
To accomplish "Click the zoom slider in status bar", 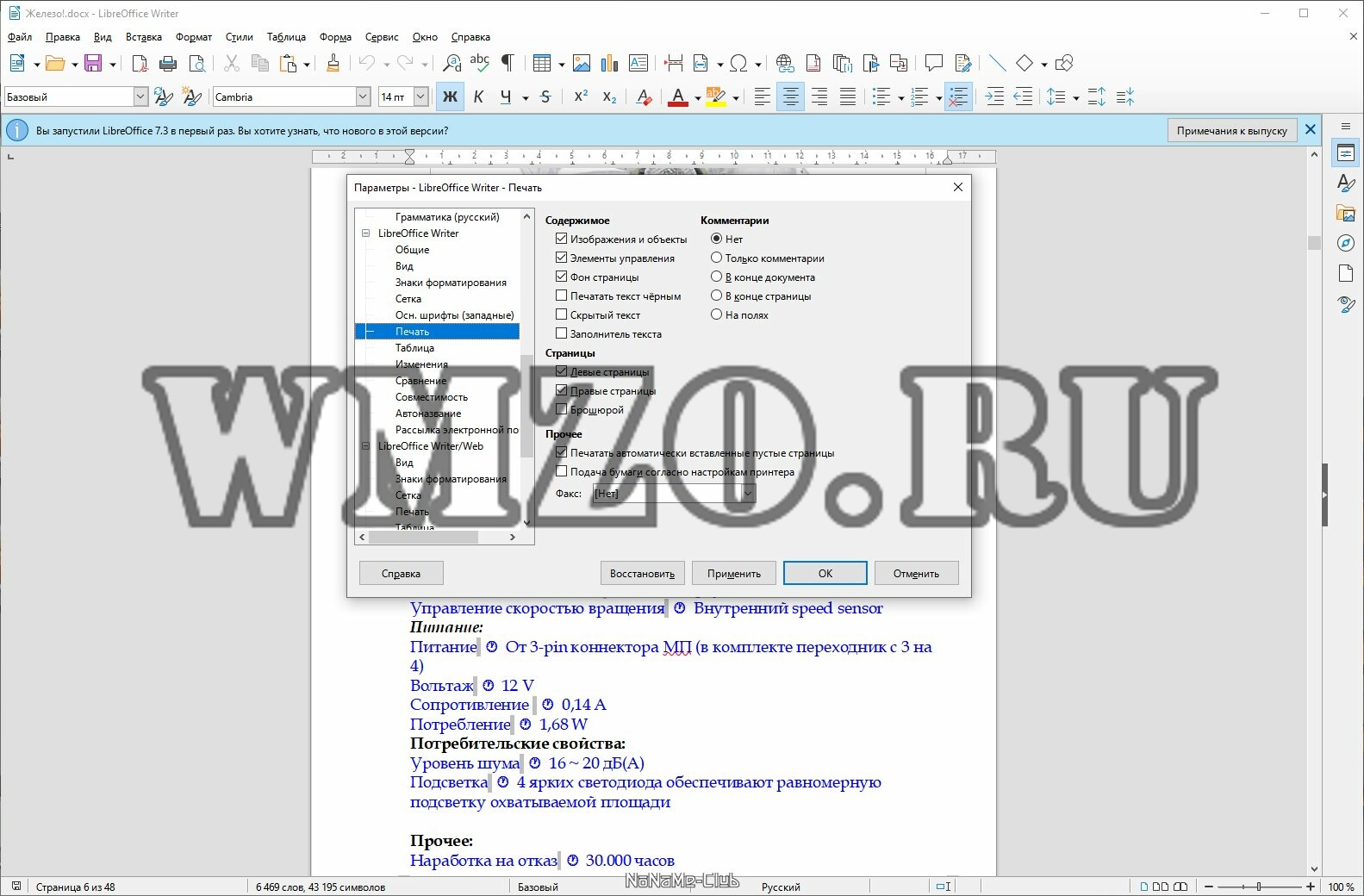I will pos(1259,887).
